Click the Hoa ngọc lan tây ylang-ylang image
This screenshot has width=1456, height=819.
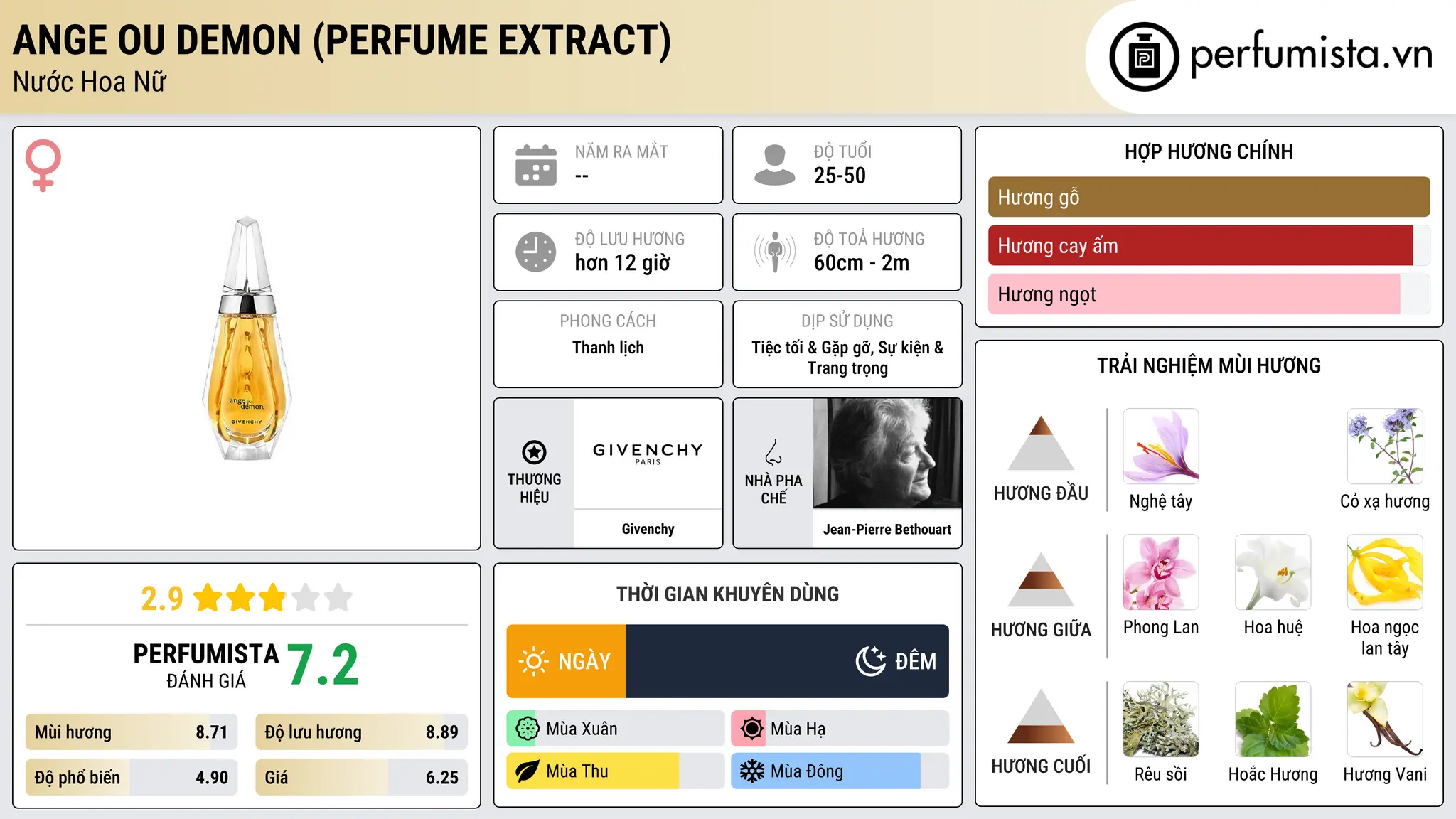tap(1385, 572)
